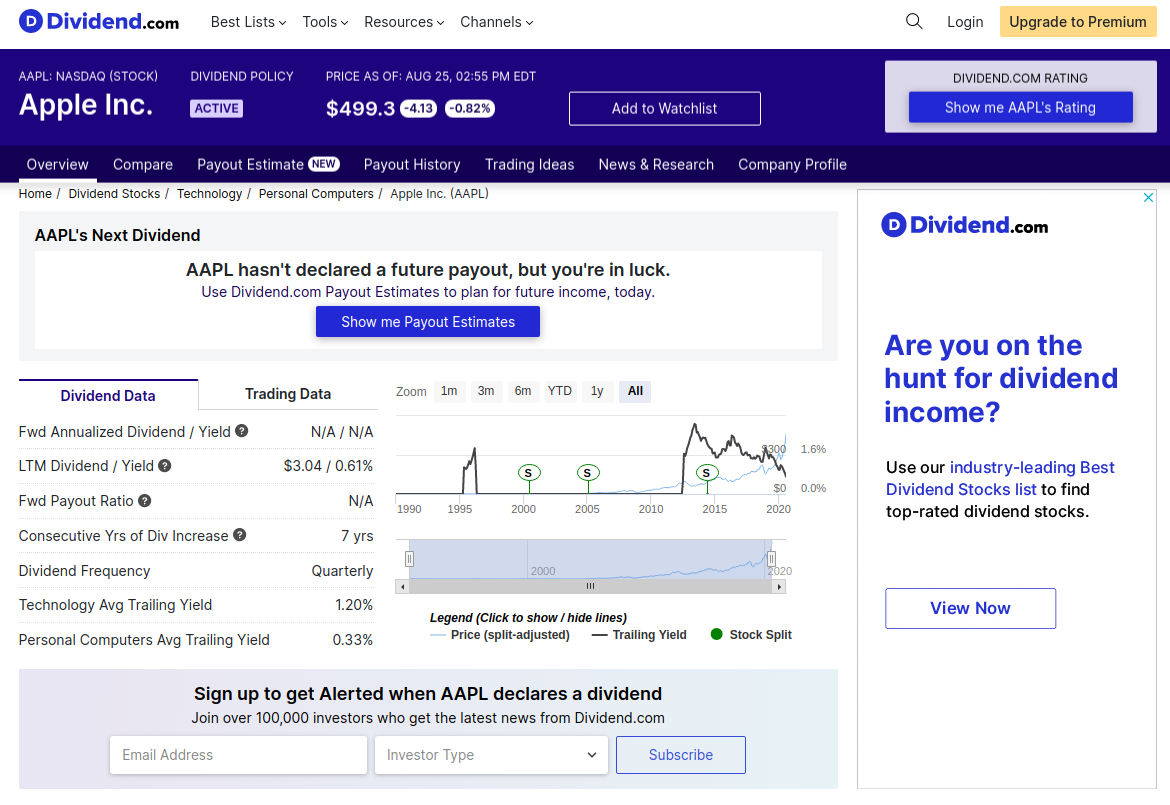The image size is (1170, 805).
Task: Toggle Stock Split legend green dot
Action: click(x=717, y=634)
